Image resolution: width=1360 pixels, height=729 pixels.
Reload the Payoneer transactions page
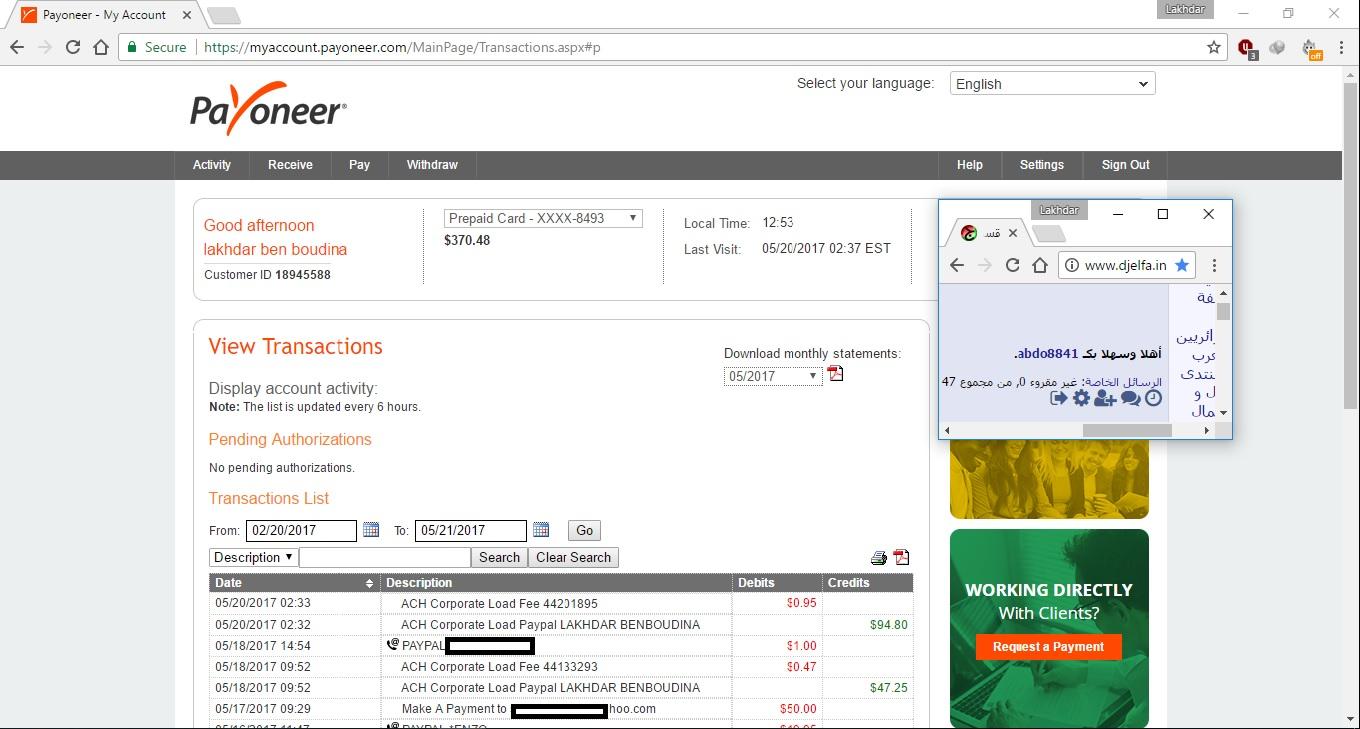tap(72, 47)
